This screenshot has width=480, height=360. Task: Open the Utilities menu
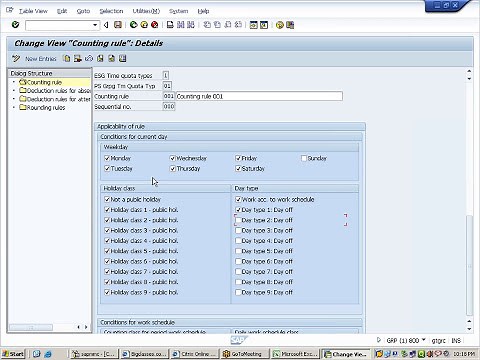(146, 11)
